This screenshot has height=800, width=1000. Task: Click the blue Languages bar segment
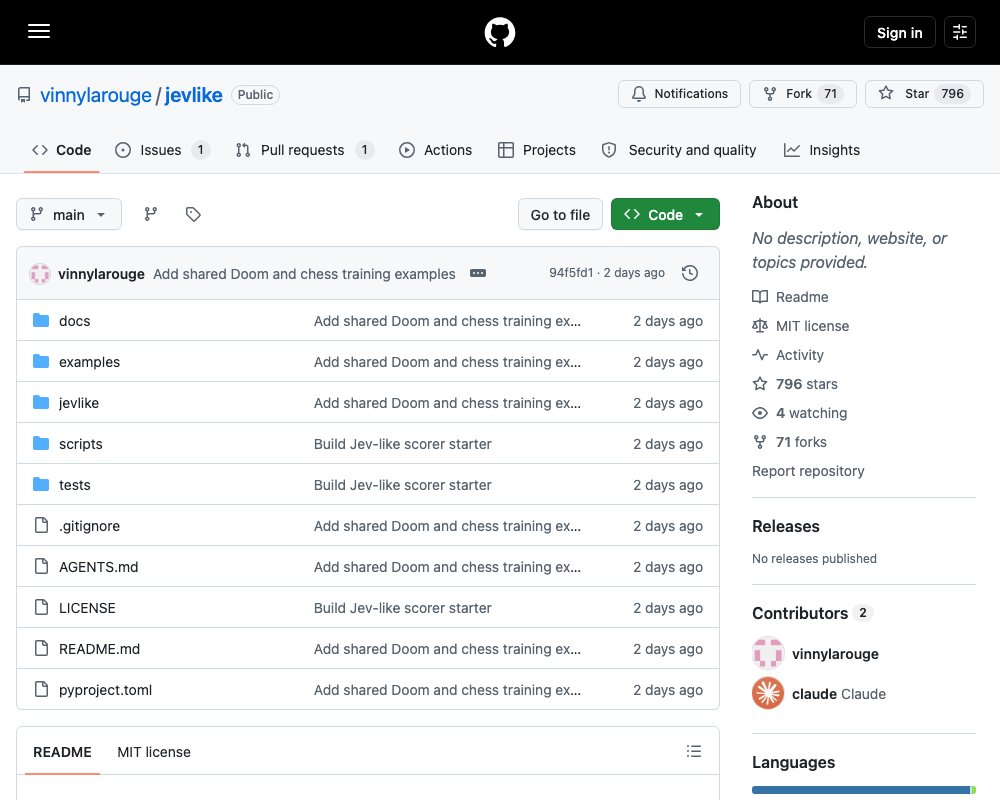(860, 790)
